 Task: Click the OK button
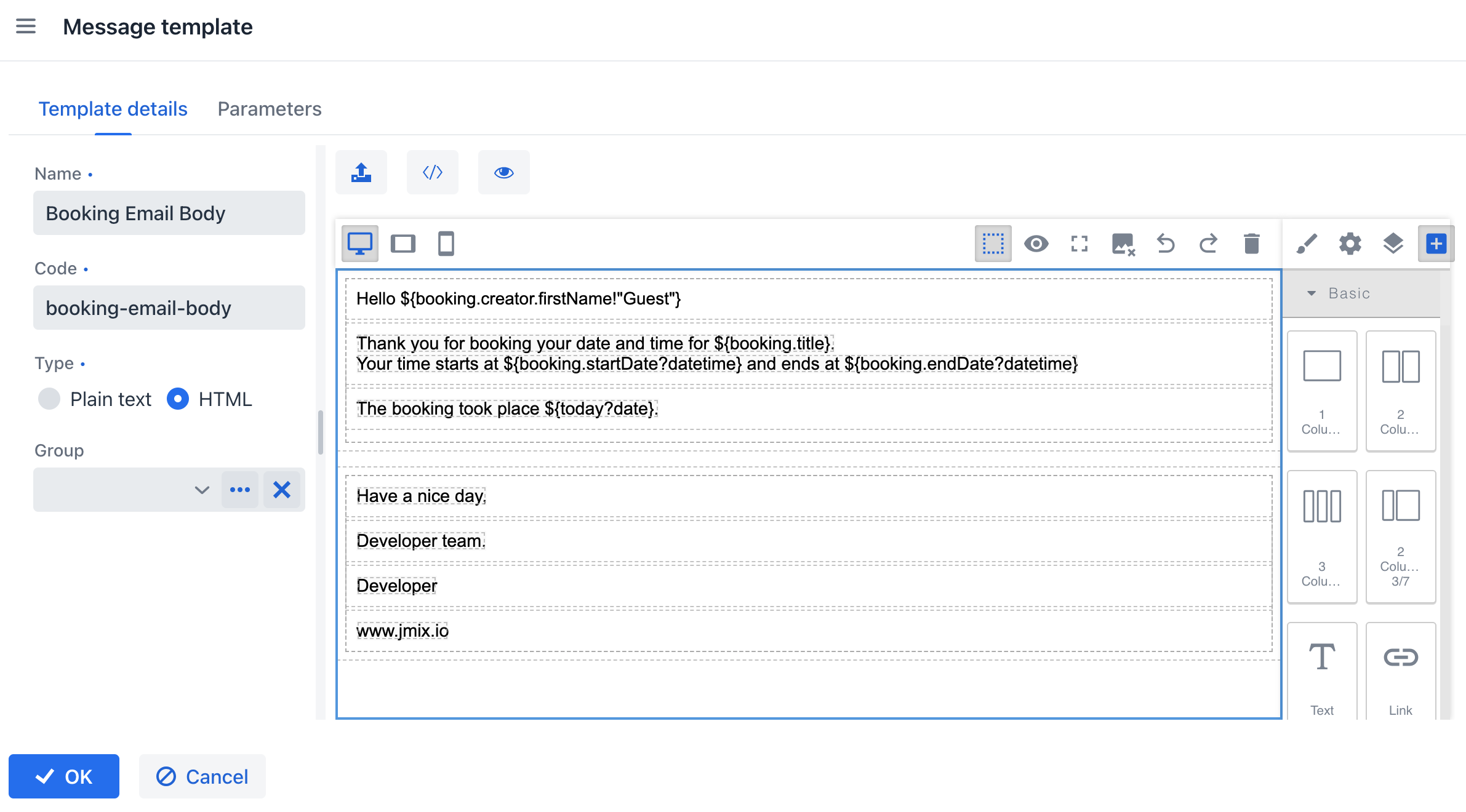point(64,776)
